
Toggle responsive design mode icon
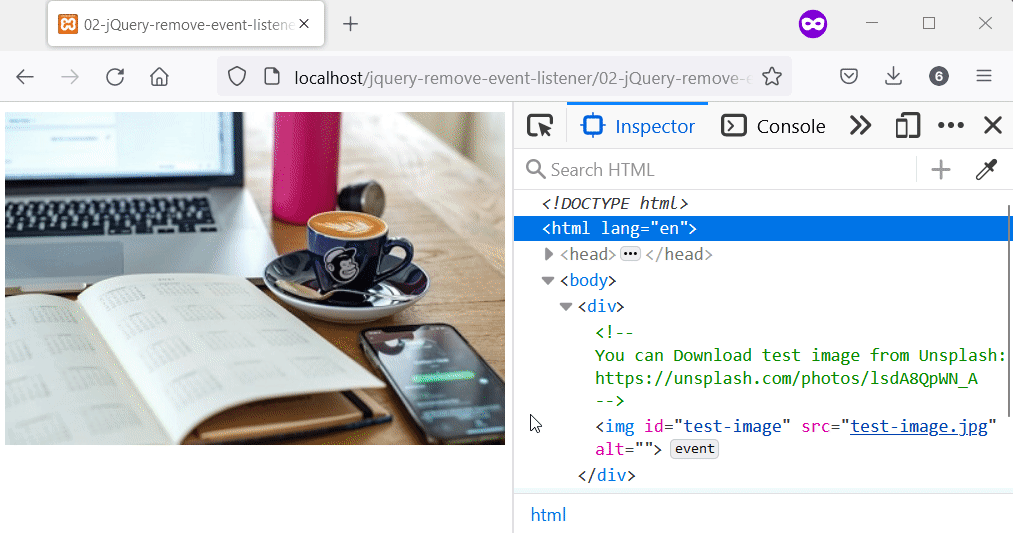pyautogui.click(x=907, y=126)
